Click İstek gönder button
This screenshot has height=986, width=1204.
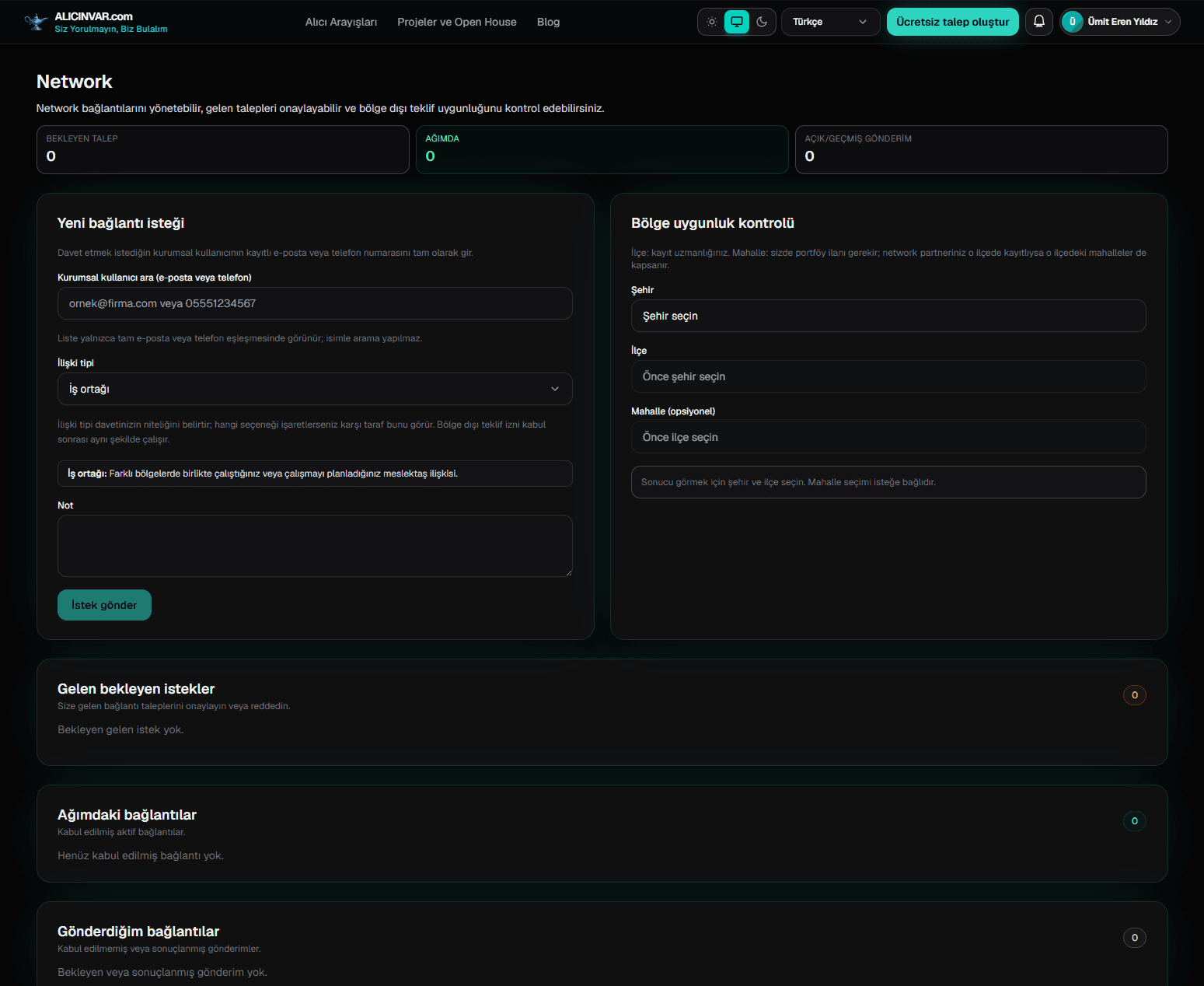[x=104, y=605]
